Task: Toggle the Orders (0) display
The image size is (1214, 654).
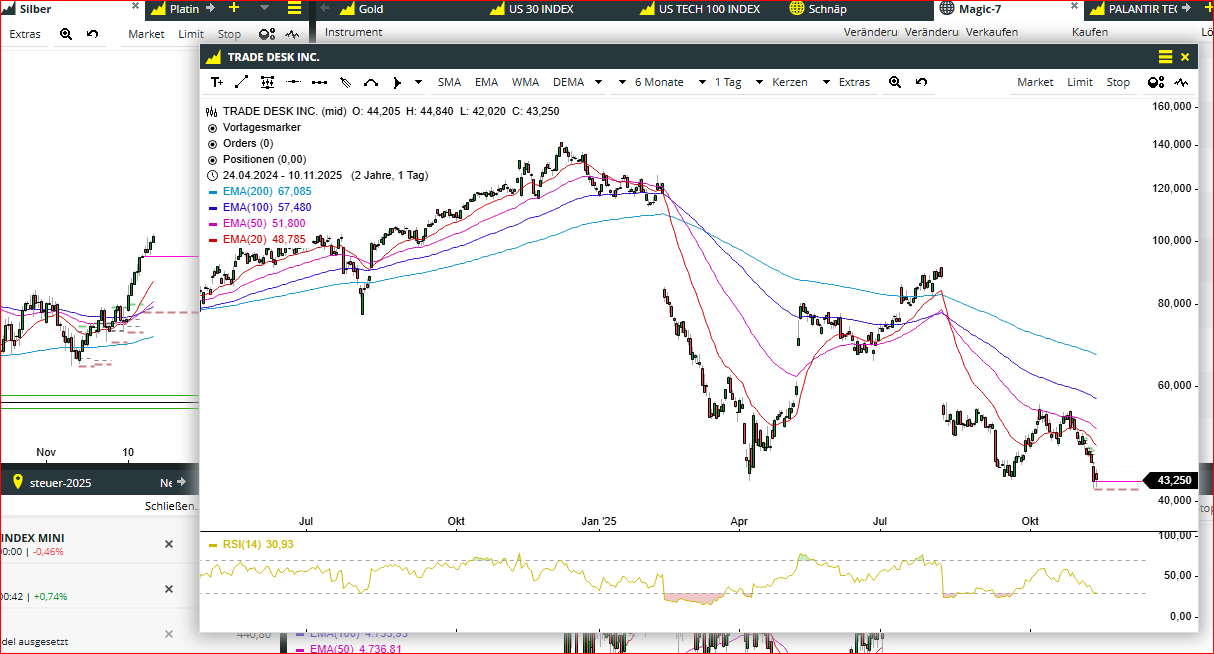Action: [212, 144]
